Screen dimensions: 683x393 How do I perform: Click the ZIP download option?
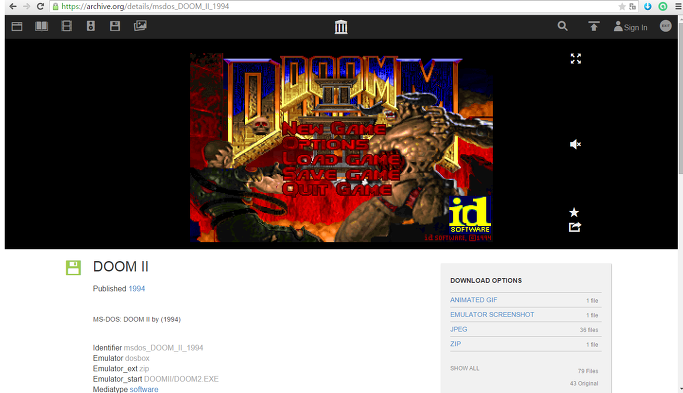(x=456, y=344)
